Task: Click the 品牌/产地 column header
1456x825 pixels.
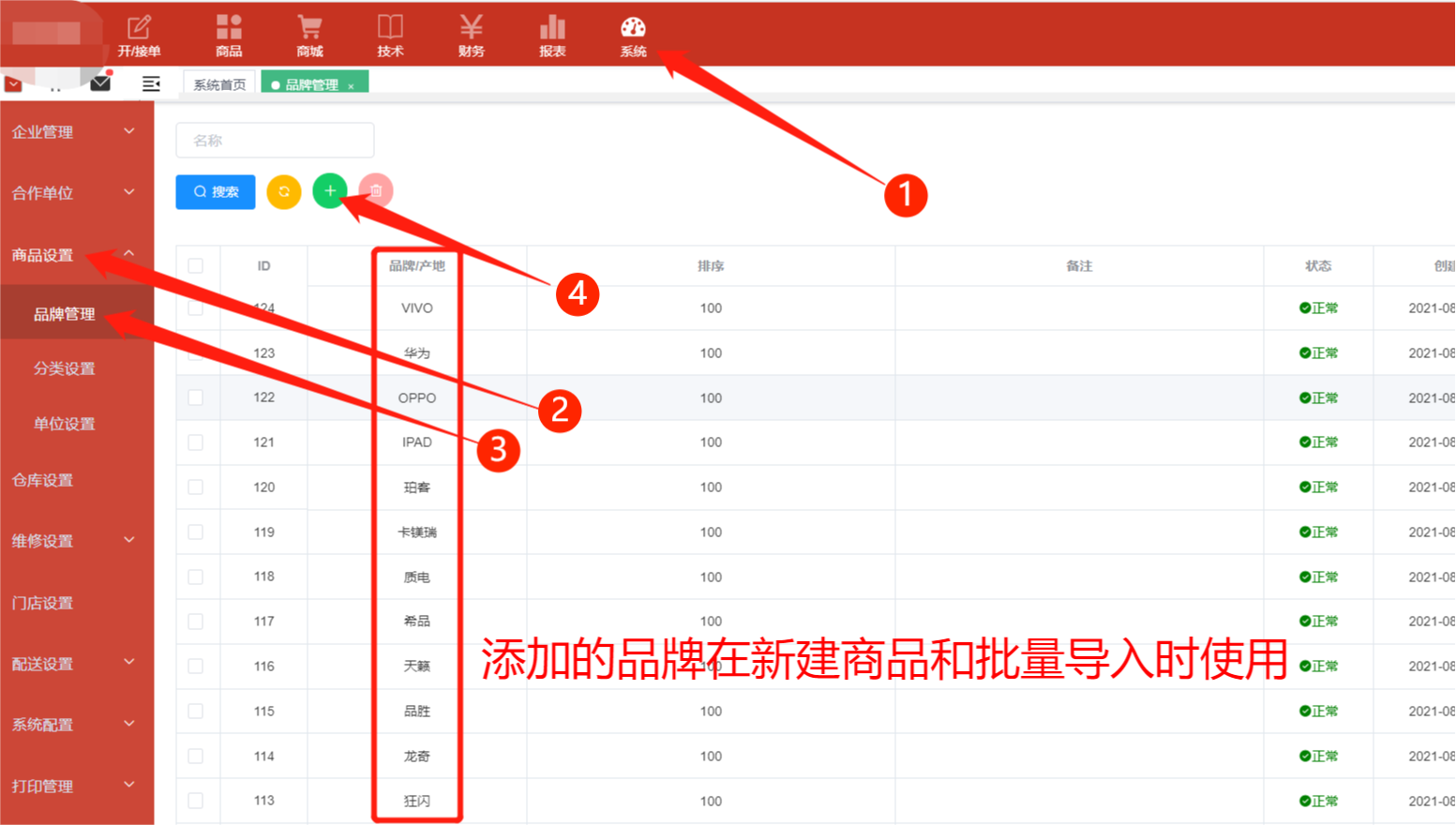Action: pyautogui.click(x=417, y=266)
